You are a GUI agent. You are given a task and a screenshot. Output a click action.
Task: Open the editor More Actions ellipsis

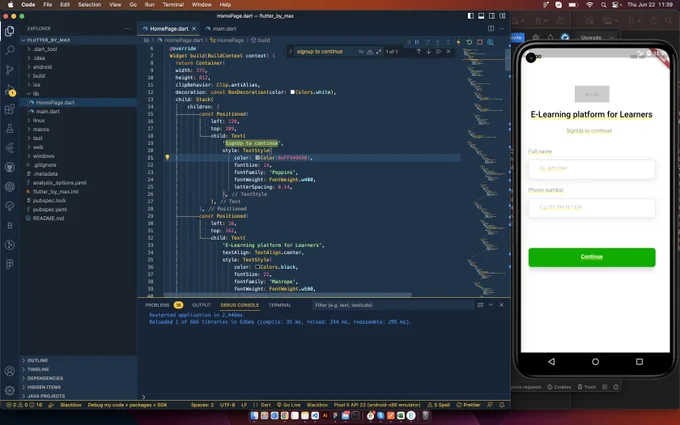click(x=501, y=29)
